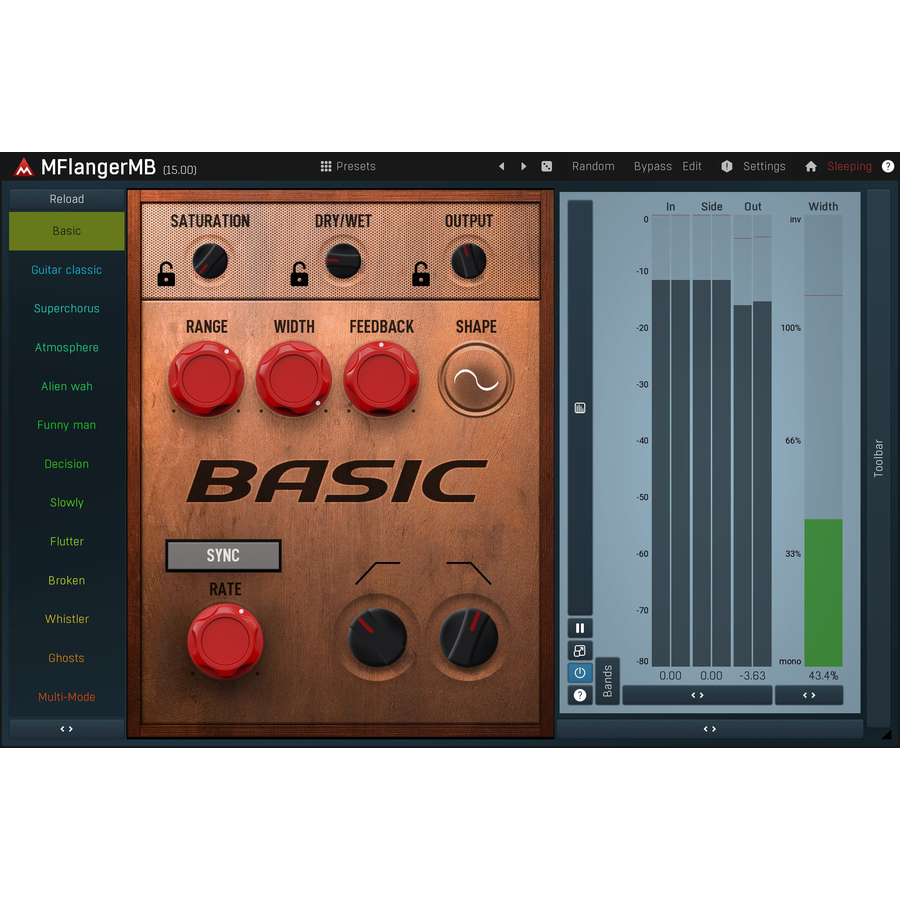Click the MFlangerMB logo icon
The width and height of the screenshot is (900, 900).
(x=24, y=167)
